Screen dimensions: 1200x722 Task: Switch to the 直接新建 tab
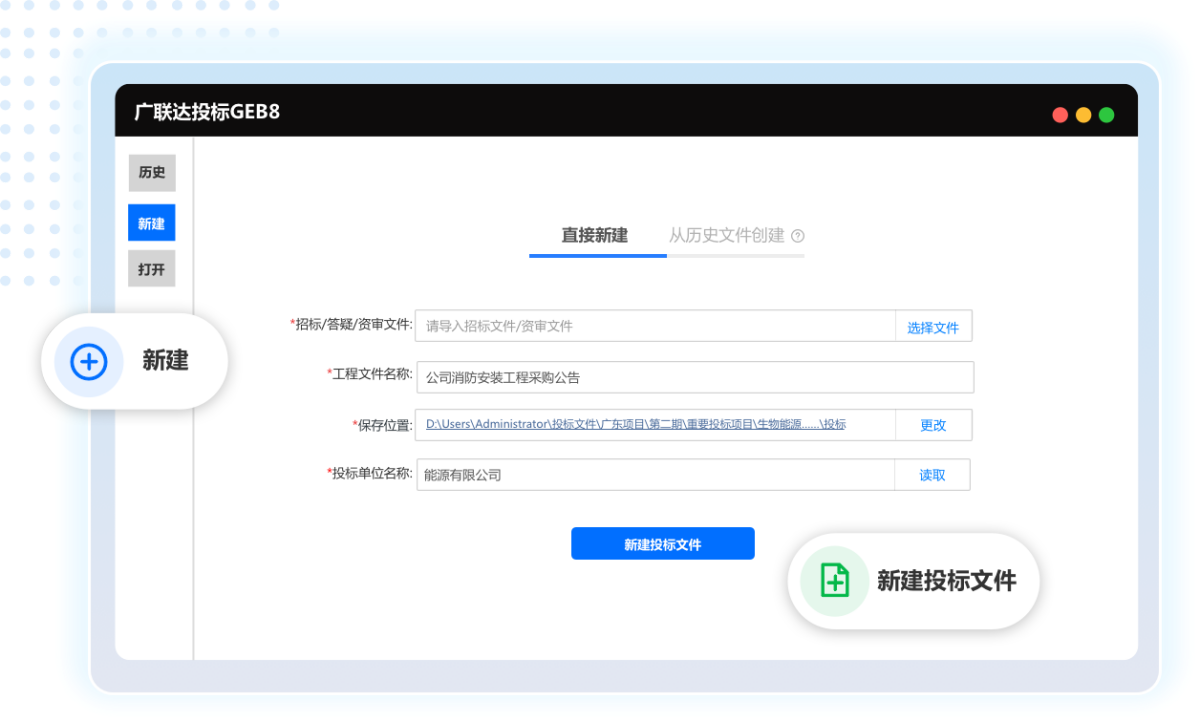596,236
